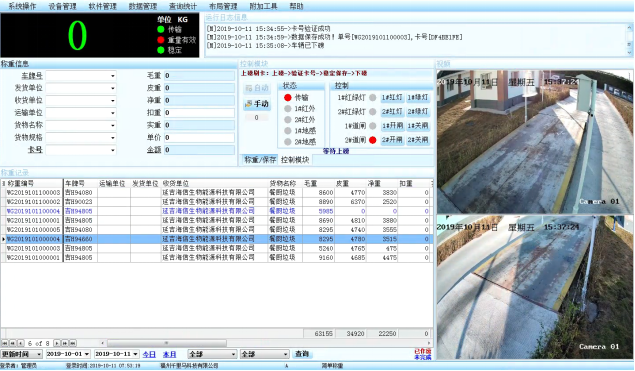Open the 数据管理 menu
The image size is (635, 371).
pyautogui.click(x=143, y=6)
